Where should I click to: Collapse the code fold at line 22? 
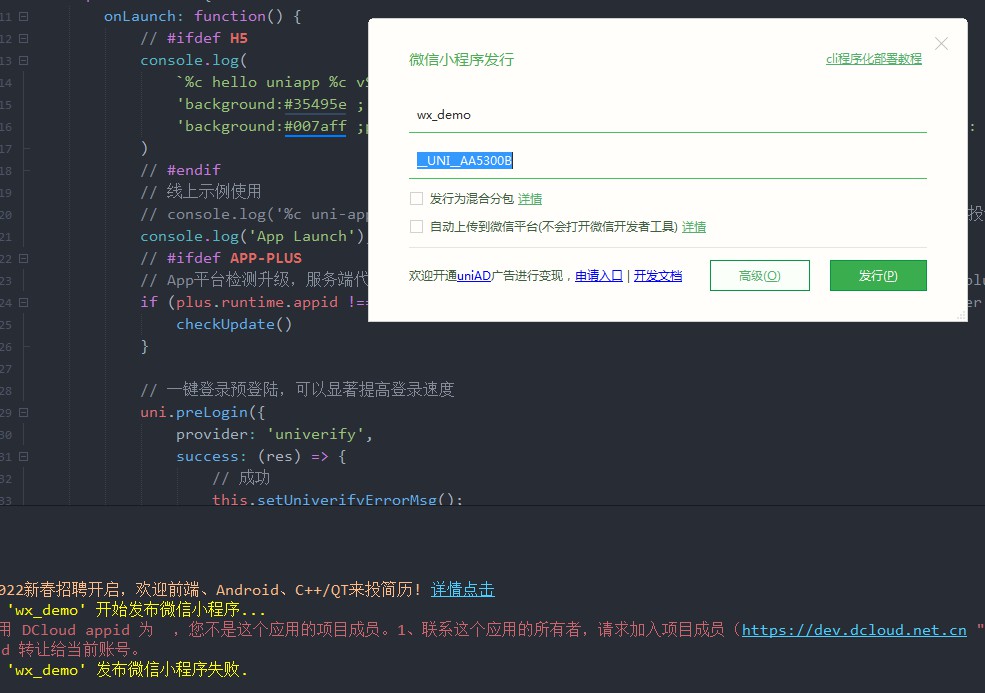click(x=23, y=258)
